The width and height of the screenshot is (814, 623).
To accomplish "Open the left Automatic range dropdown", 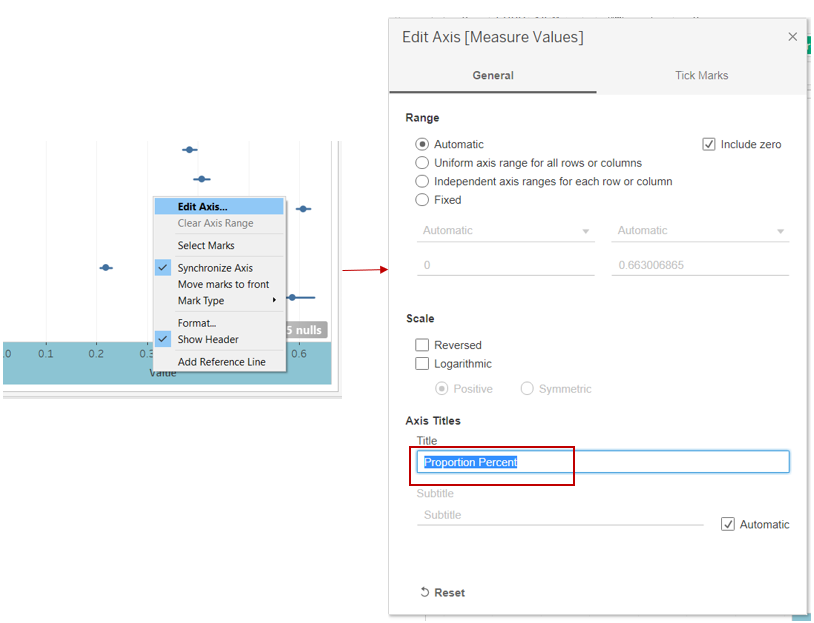I will pos(506,231).
